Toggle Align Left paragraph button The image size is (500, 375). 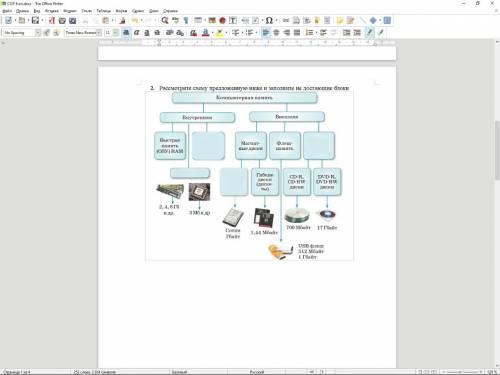[x=266, y=33]
